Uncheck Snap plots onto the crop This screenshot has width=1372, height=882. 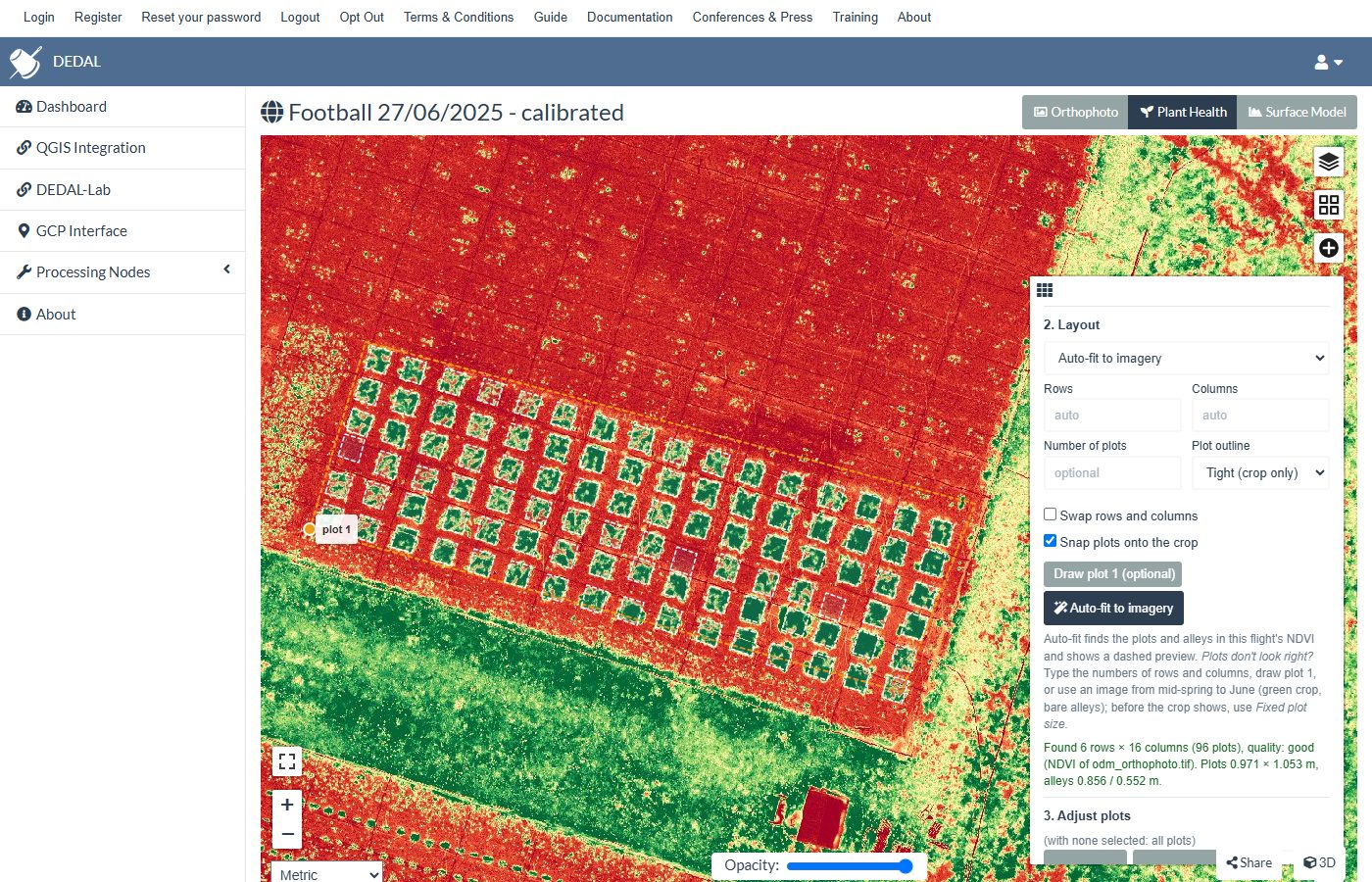coord(1050,541)
